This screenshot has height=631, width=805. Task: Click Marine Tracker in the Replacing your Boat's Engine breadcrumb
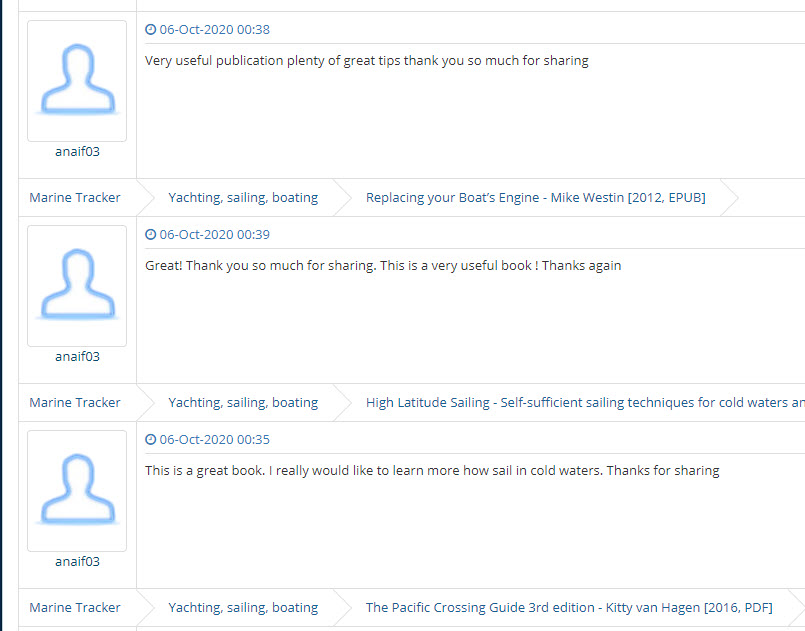(x=75, y=198)
